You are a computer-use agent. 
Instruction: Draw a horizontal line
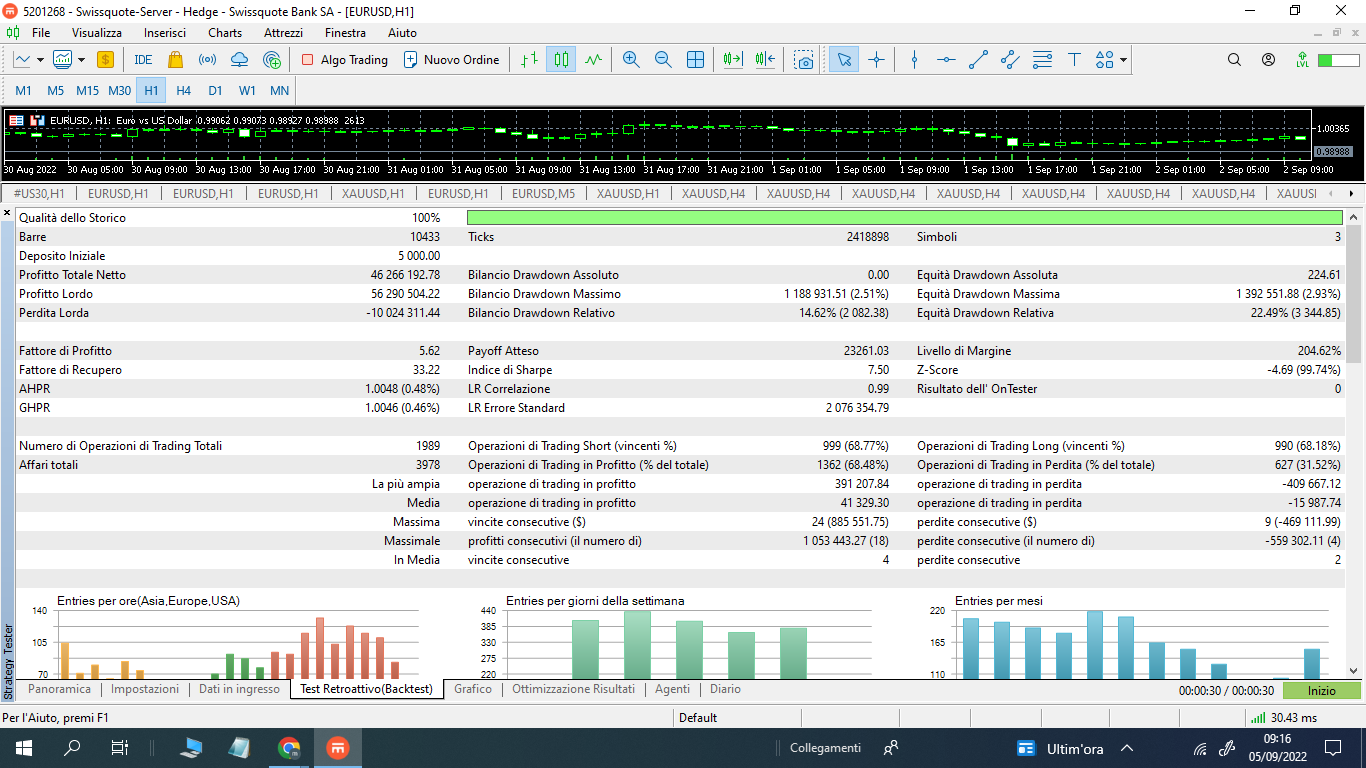point(946,60)
